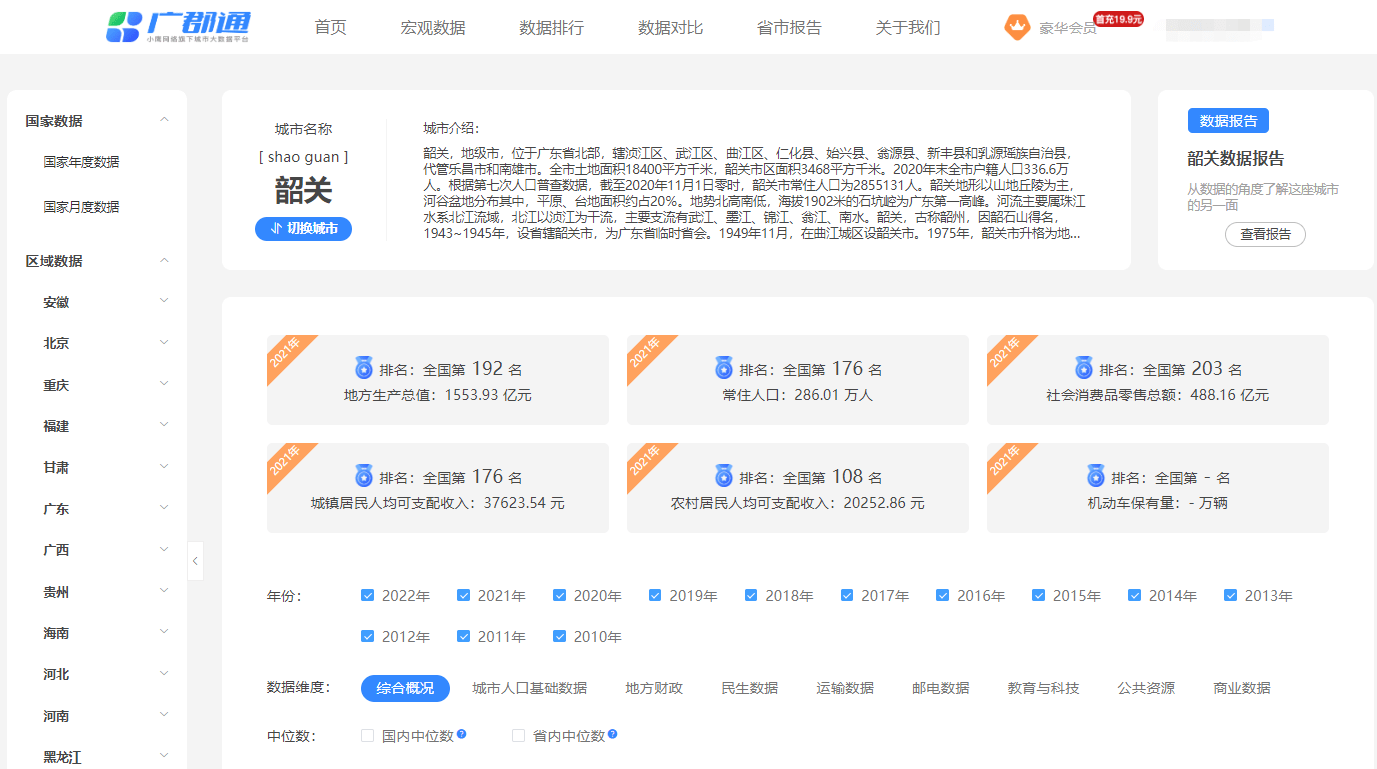This screenshot has height=769, width=1377.
Task: Click the 查看报告 button
Action: 1265,234
